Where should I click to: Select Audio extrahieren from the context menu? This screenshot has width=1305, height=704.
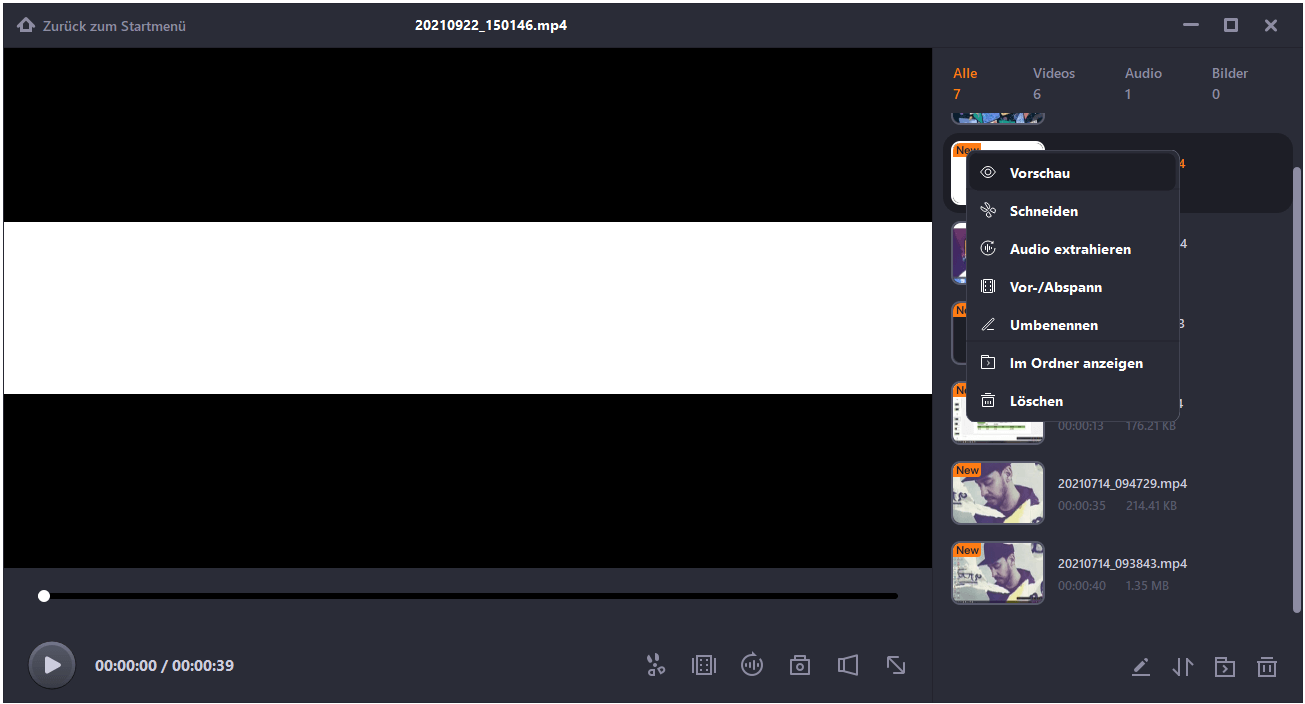tap(1072, 249)
